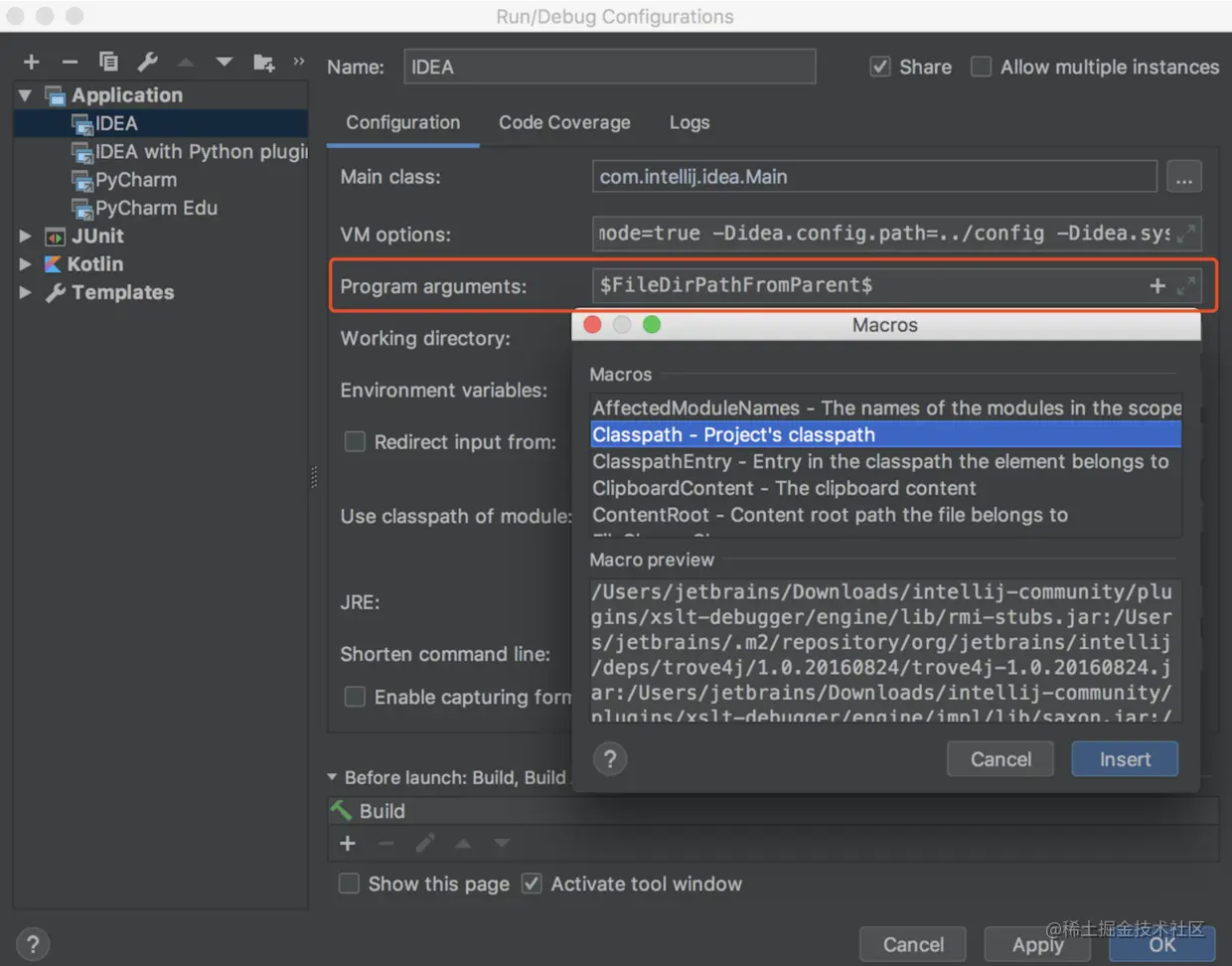Open the Code Coverage tab
This screenshot has height=966, width=1232.
[564, 123]
